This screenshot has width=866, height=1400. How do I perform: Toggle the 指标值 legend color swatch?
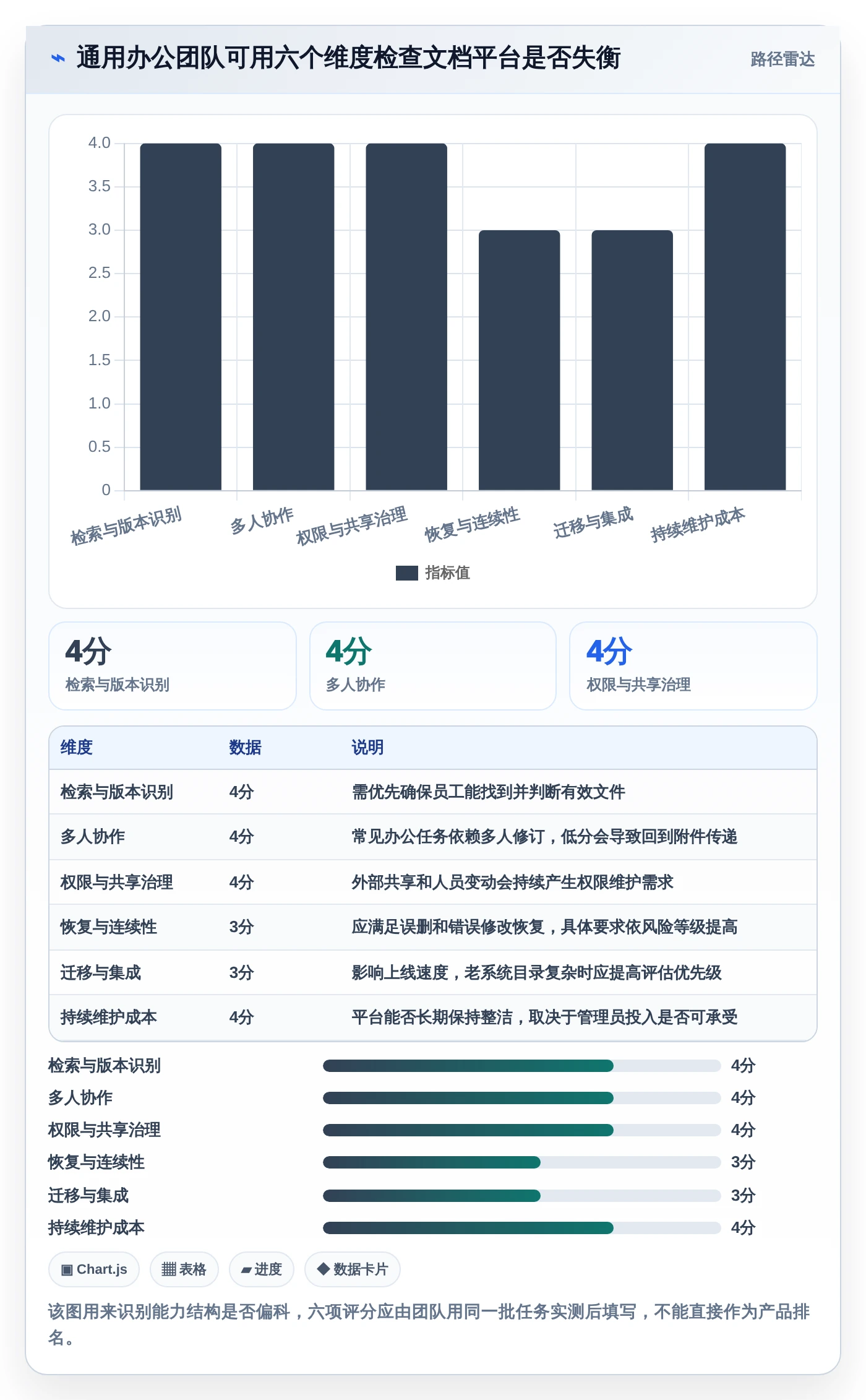coord(406,573)
